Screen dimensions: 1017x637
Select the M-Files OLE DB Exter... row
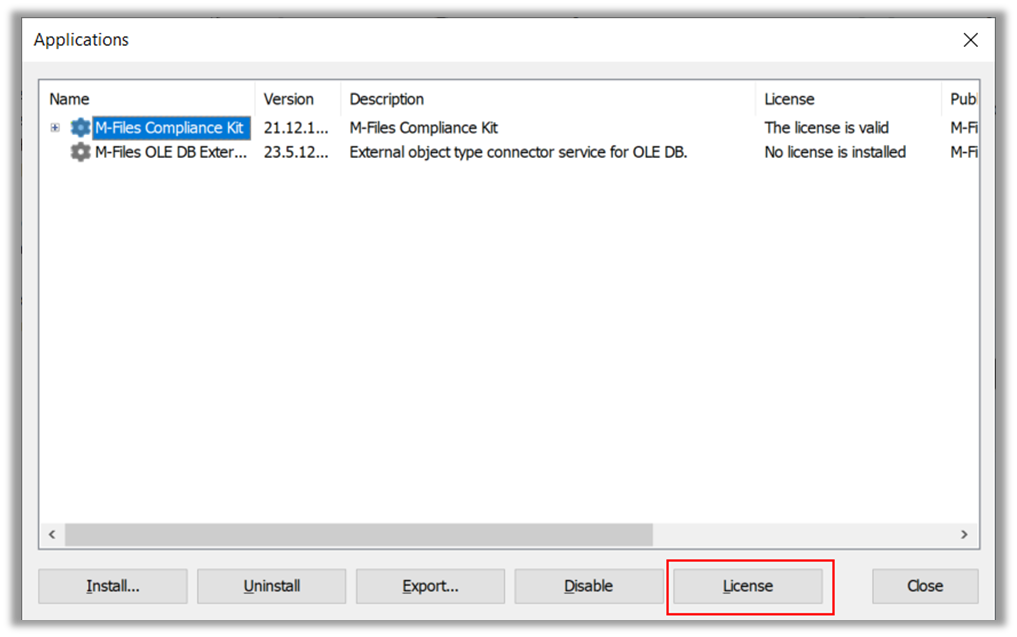[x=171, y=152]
